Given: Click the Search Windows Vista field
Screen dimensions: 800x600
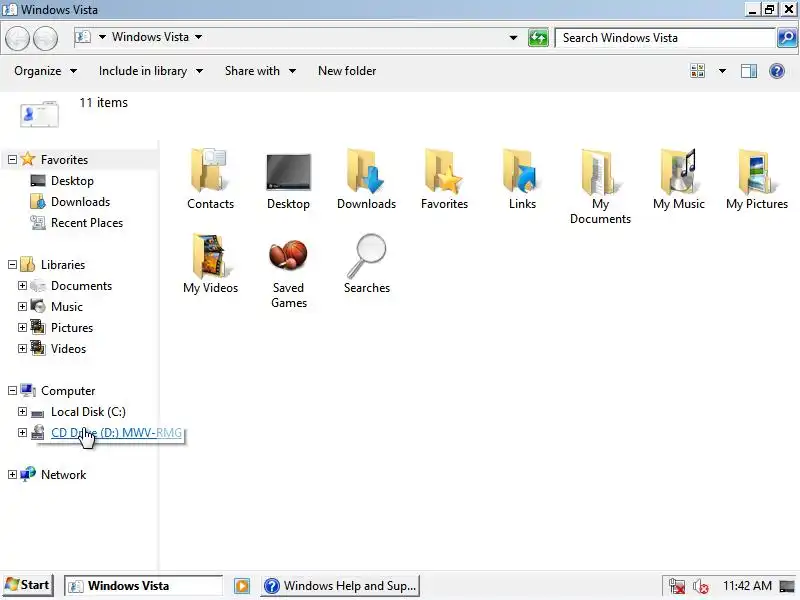Looking at the screenshot, I should point(665,38).
